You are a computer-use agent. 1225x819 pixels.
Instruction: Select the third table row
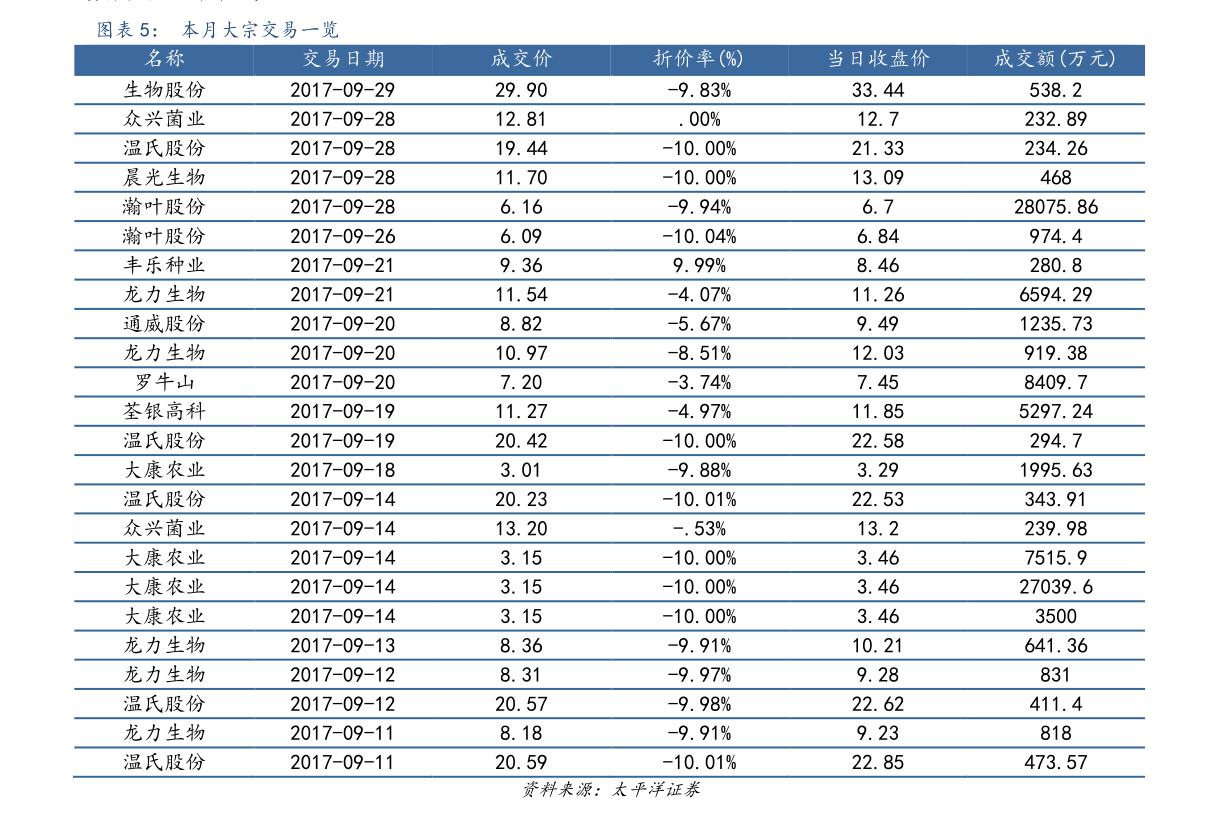pos(610,147)
